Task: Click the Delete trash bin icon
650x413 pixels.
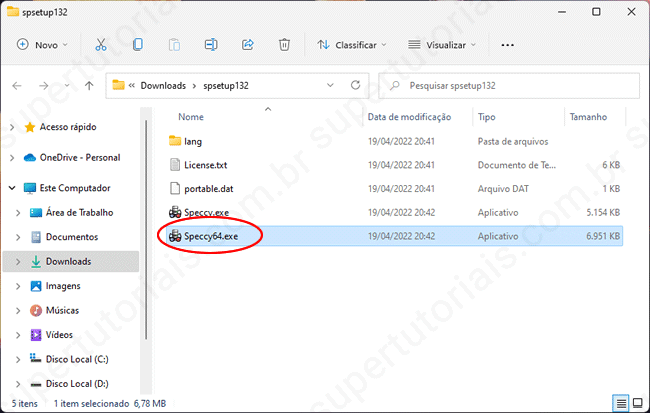Action: point(284,44)
